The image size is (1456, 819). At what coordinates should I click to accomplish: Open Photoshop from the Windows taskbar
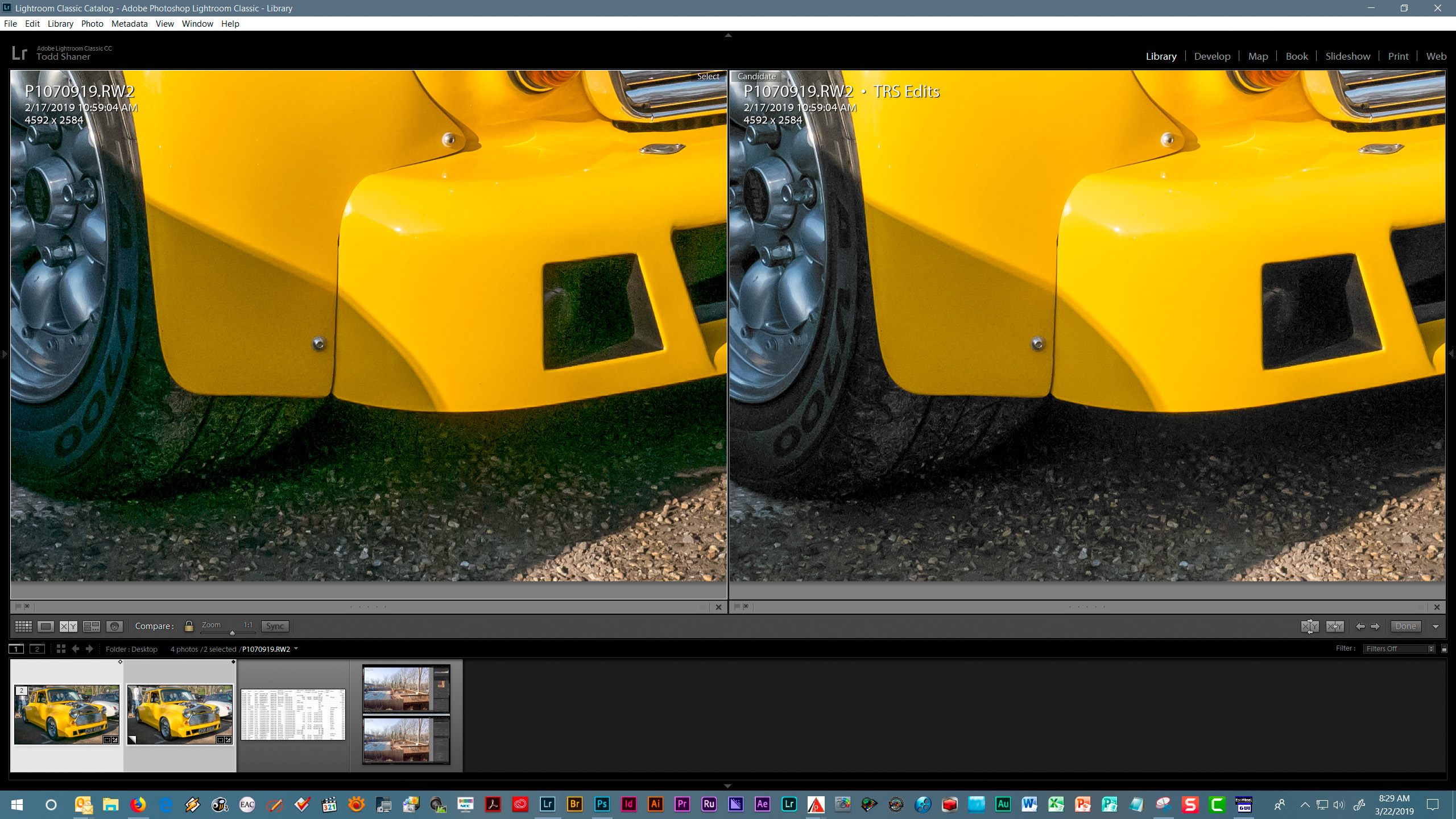(601, 804)
